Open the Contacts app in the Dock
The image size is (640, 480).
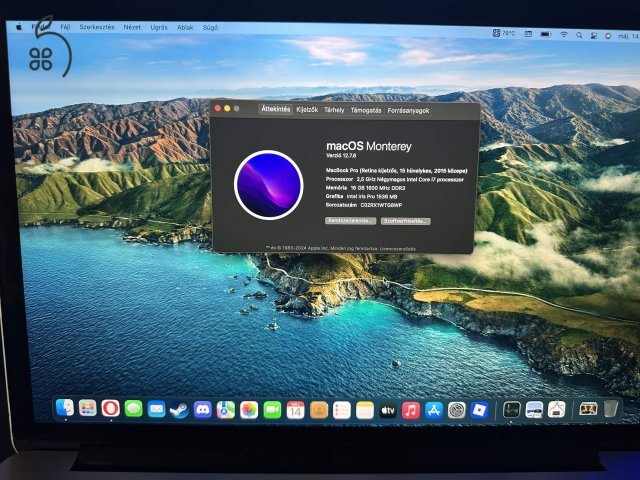tap(319, 410)
